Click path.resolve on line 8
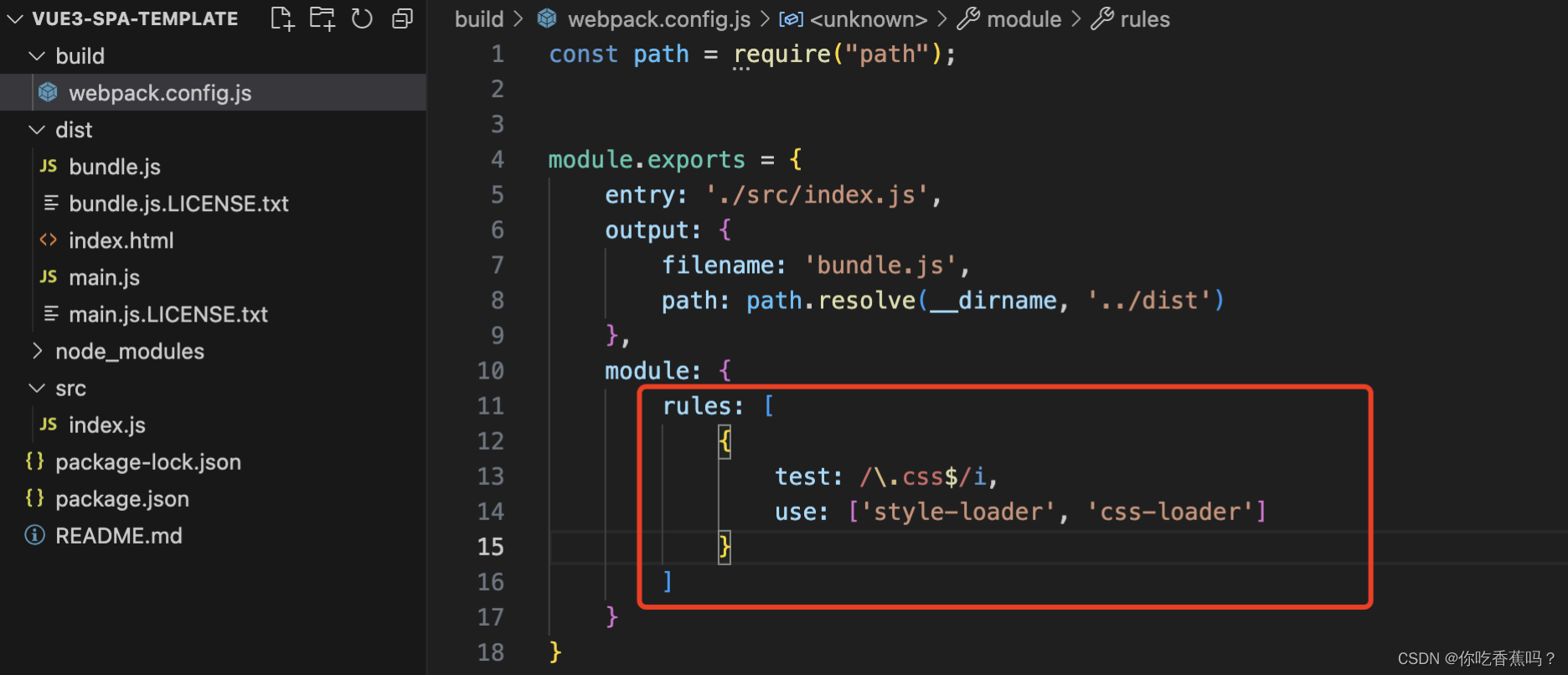This screenshot has height=675, width=1568. (831, 300)
